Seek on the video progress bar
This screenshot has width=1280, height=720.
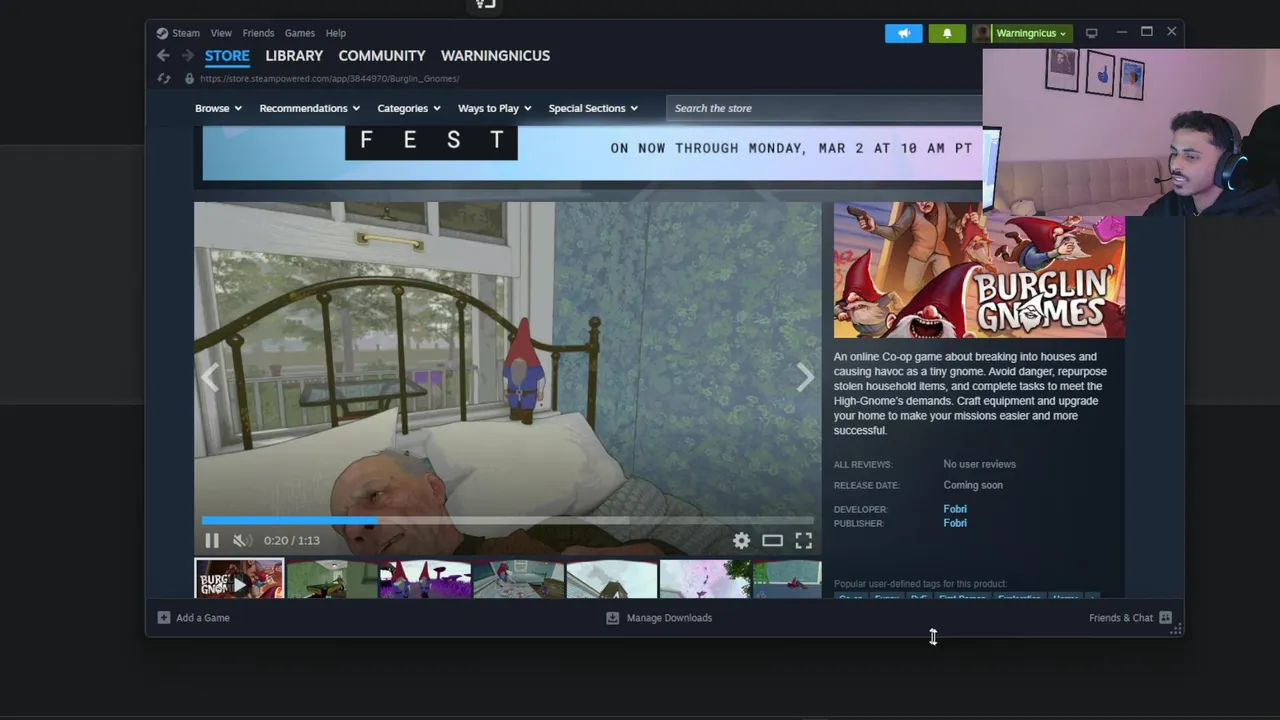pos(508,520)
